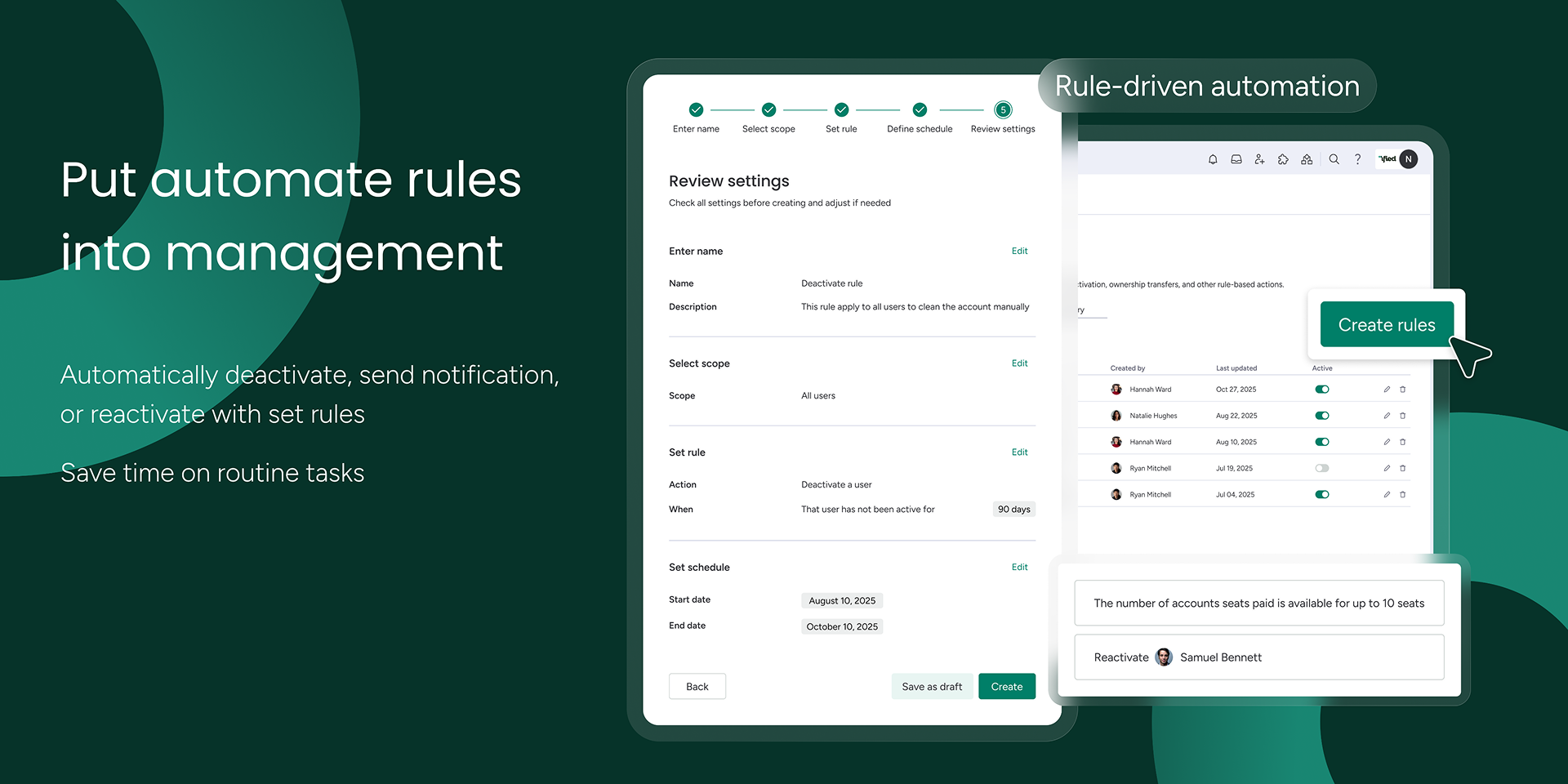The width and height of the screenshot is (1568, 784).
Task: Delete the Oct 27, 2025 rule
Action: (x=1403, y=390)
